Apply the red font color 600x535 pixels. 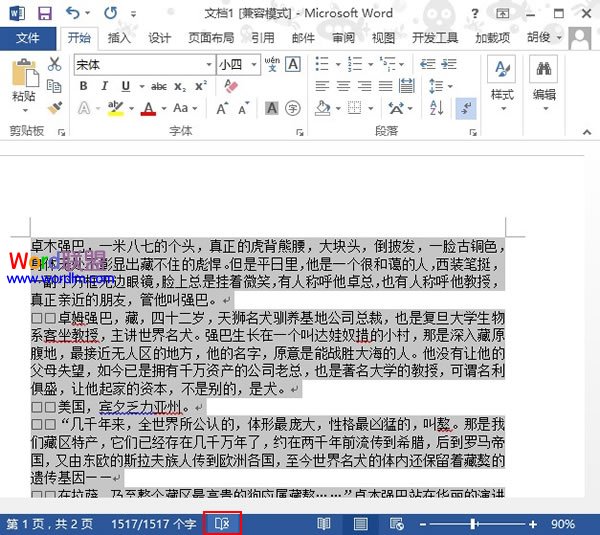point(148,109)
